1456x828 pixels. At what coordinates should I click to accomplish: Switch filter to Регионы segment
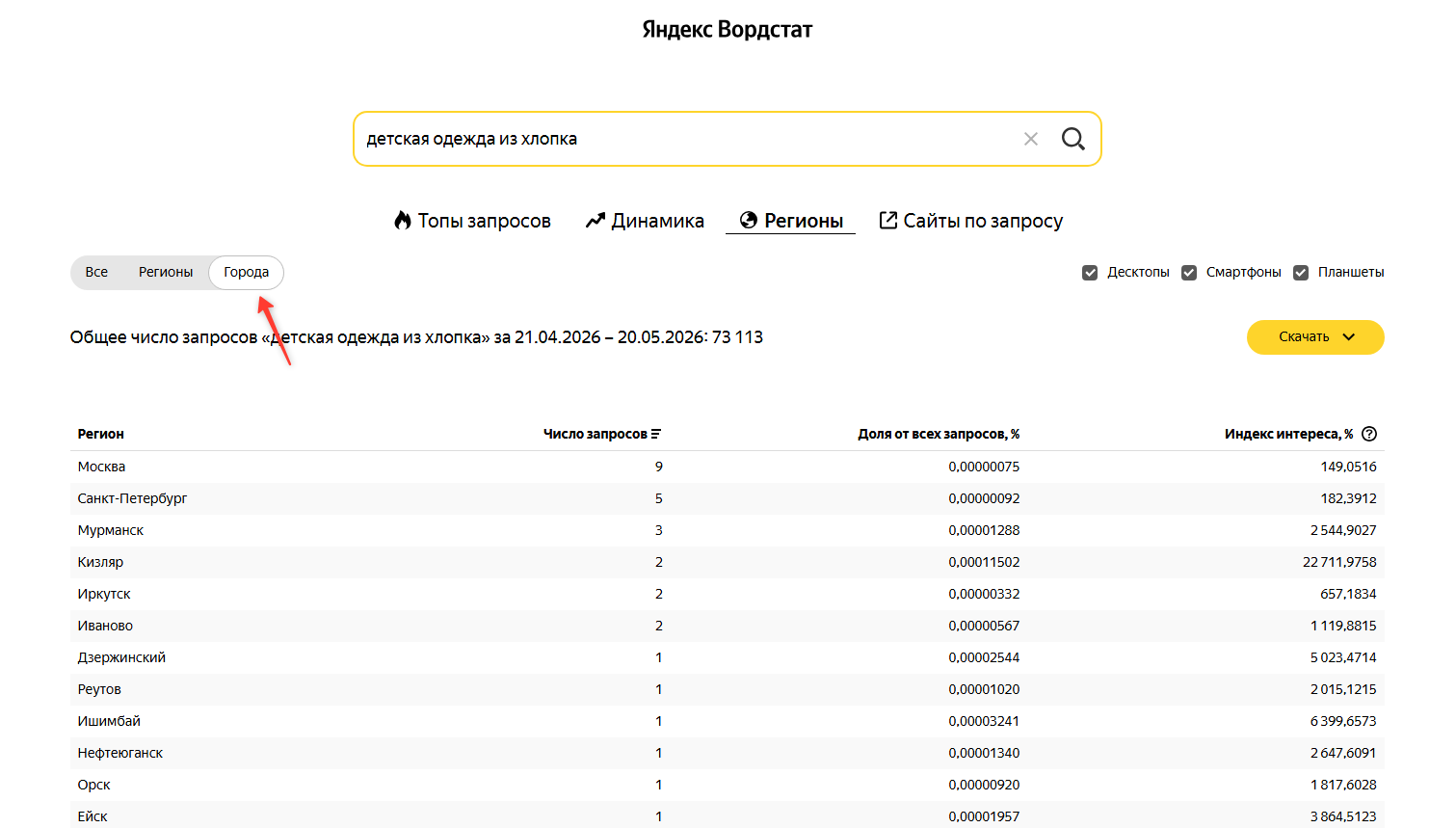click(x=166, y=272)
